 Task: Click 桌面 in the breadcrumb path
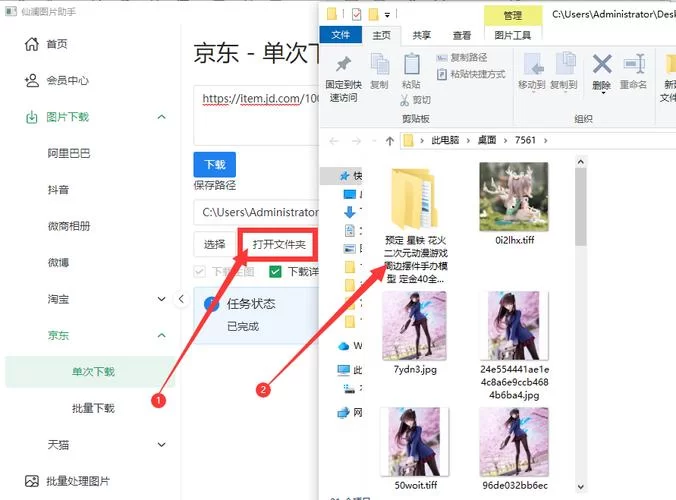coord(487,141)
